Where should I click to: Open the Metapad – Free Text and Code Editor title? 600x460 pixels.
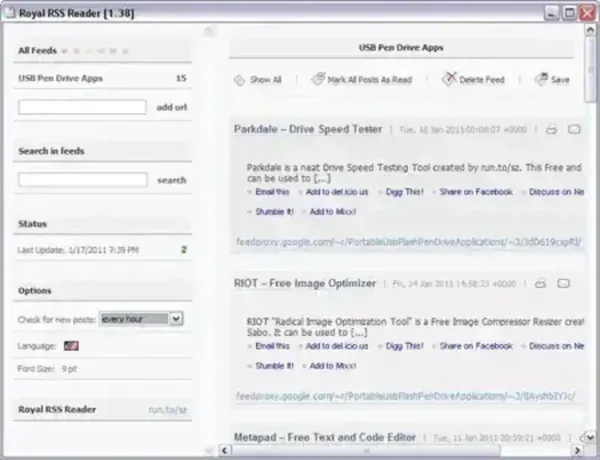click(x=325, y=437)
